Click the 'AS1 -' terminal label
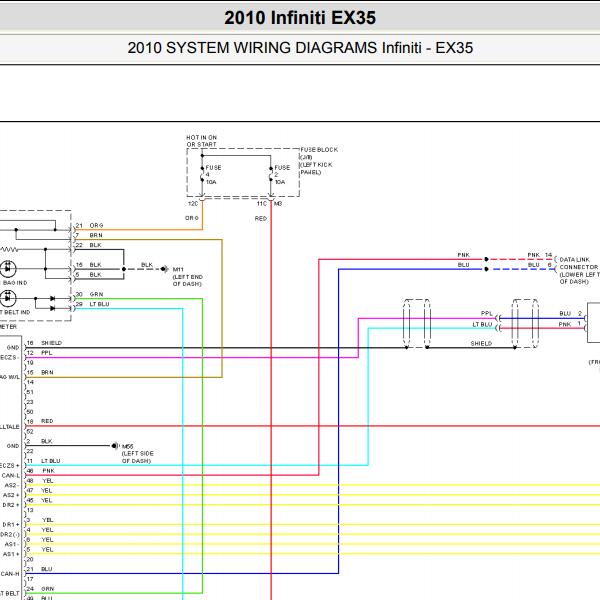Image resolution: width=600 pixels, height=600 pixels. pos(11,544)
